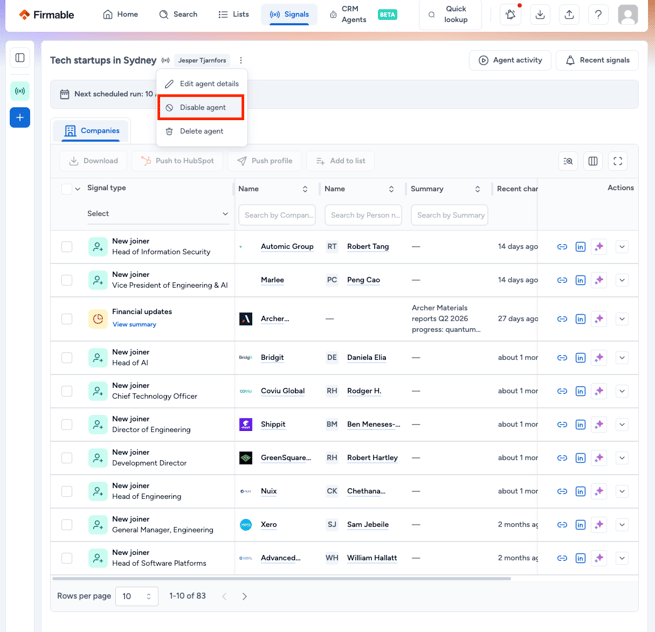Viewport: 655px width, 632px height.
Task: Click the table search filter icon
Action: tap(568, 161)
